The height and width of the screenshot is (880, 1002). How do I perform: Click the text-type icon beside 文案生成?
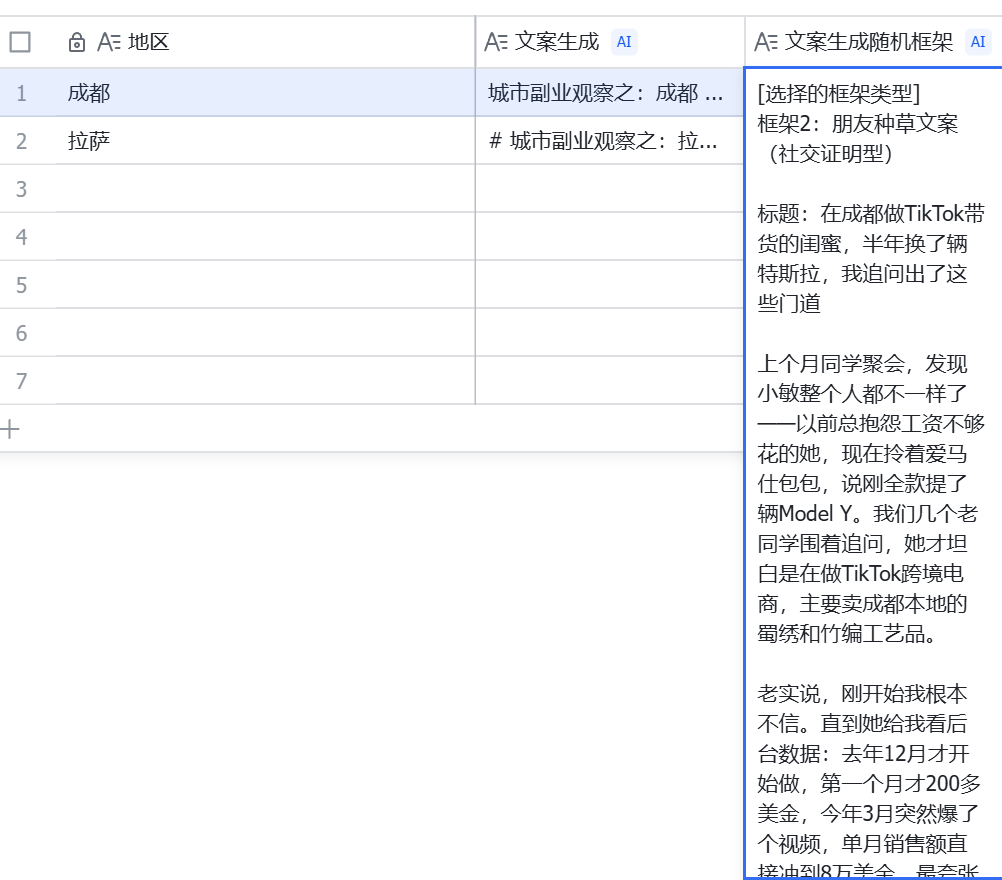point(496,42)
